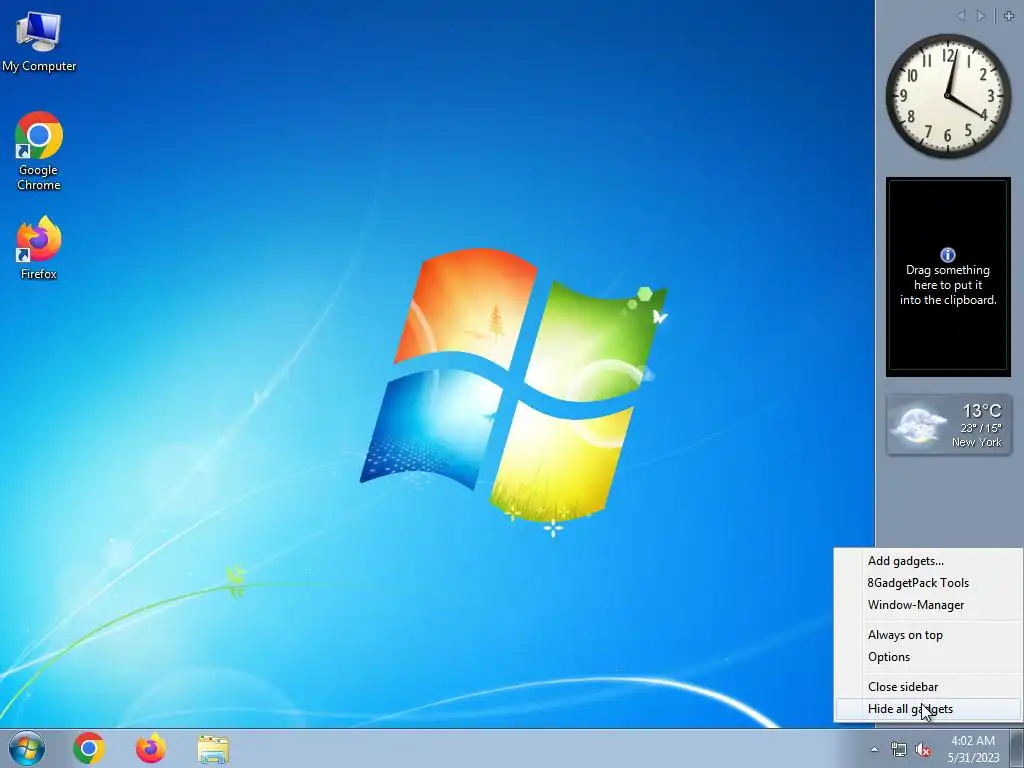Screen dimensions: 1024x768
Task: Open Windows Explorer from the taskbar
Action: point(213,749)
